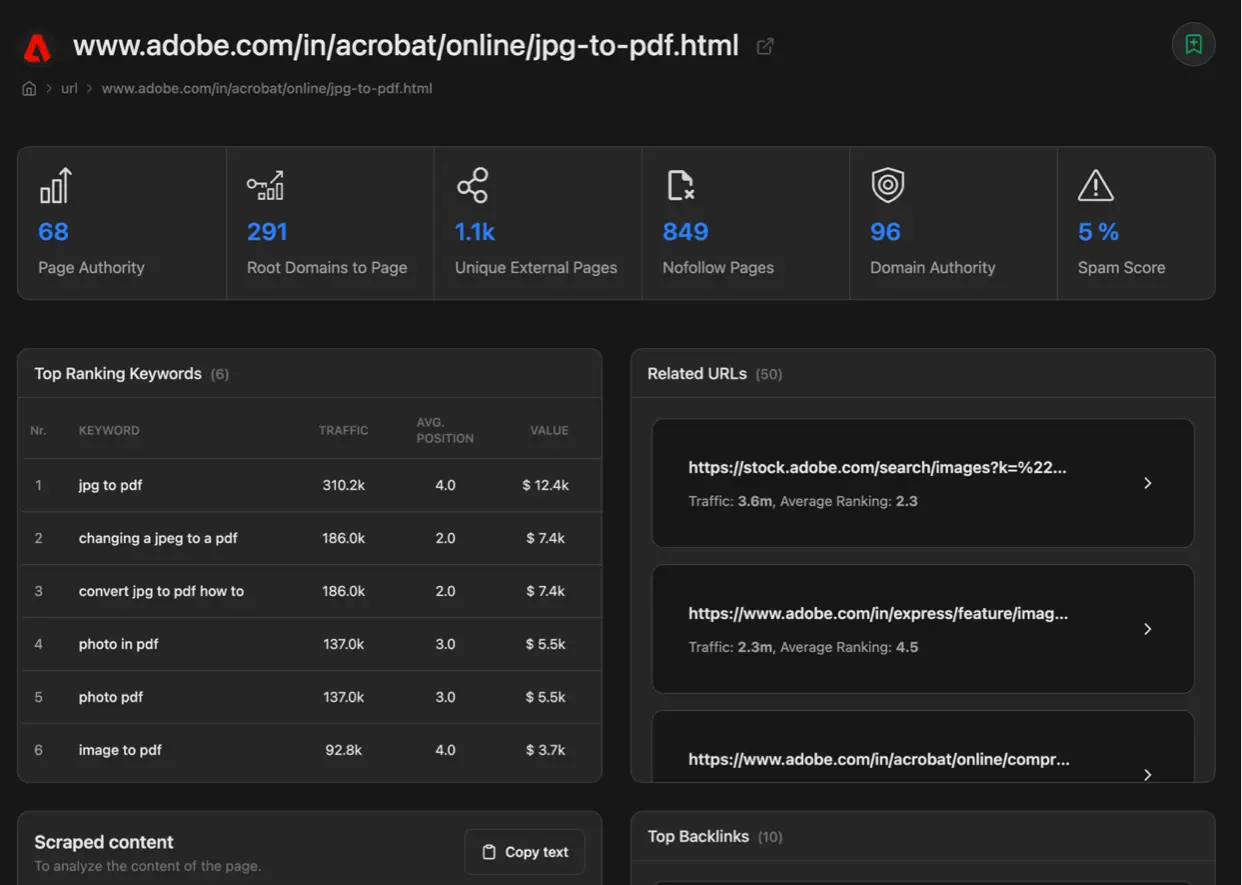1242x885 pixels.
Task: Select the 'photo pdf' keyword
Action: point(110,697)
